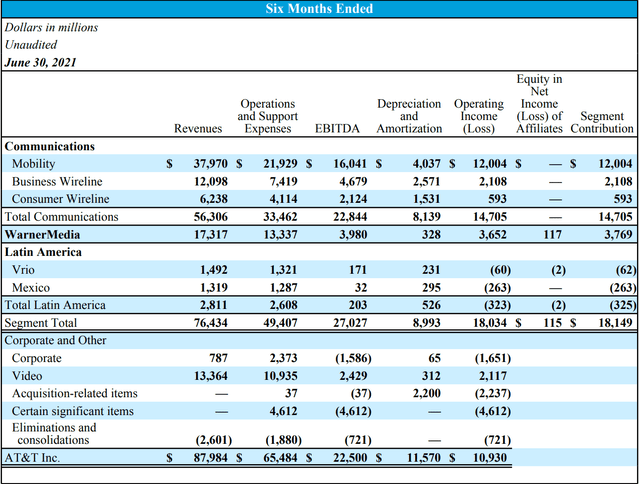The image size is (640, 484).
Task: Click 'Equity in Net Income (Loss) of Affiliates' header
Action: pyautogui.click(x=539, y=104)
